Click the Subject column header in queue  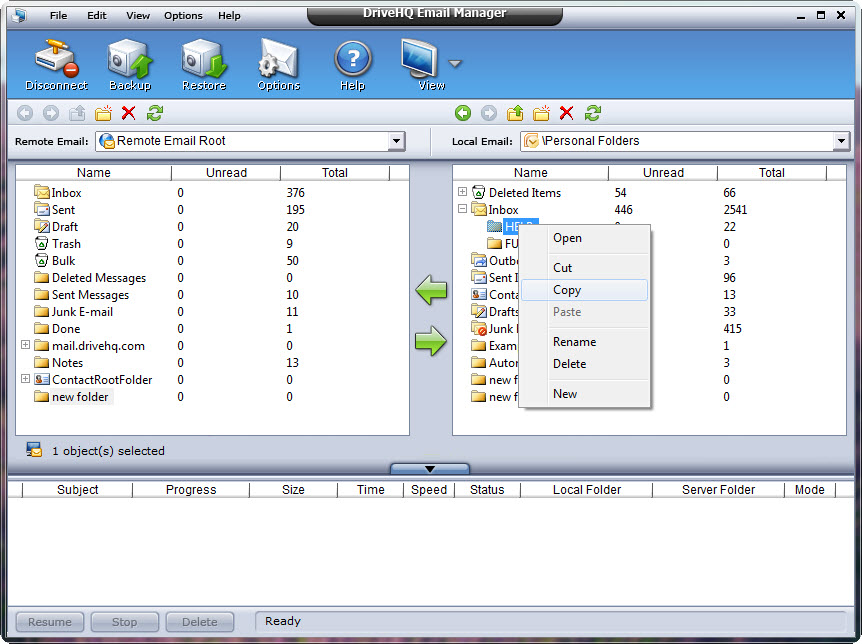click(78, 489)
